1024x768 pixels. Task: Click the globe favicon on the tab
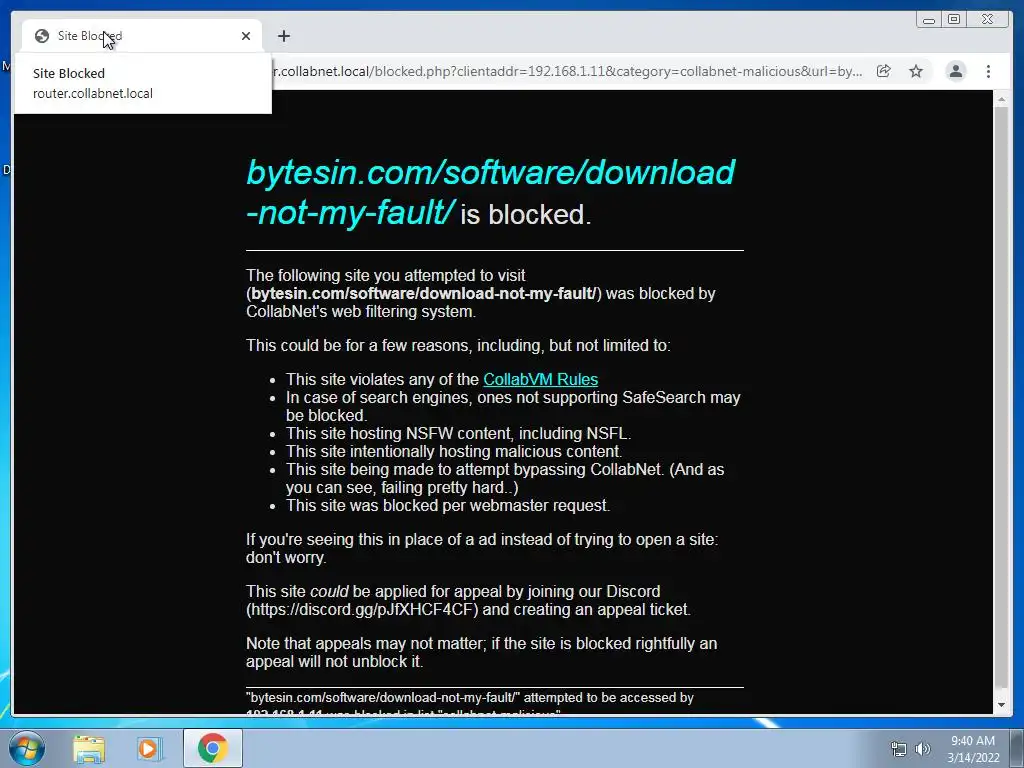(42, 36)
